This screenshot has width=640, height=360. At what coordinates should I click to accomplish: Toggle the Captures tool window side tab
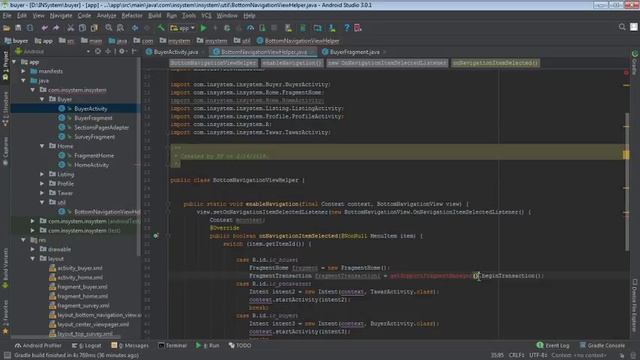(x=5, y=151)
